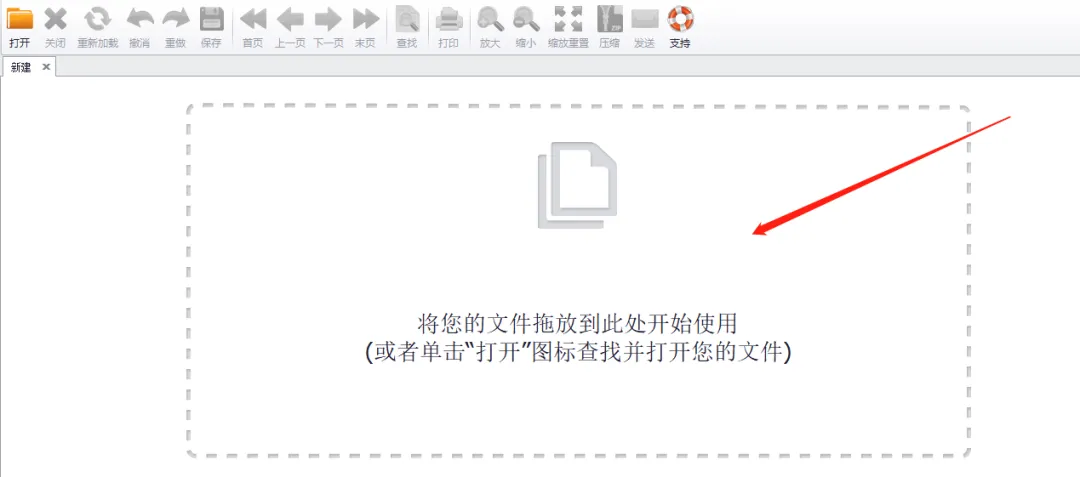This screenshot has width=1080, height=477.
Task: Save with the 保存 floppy disk icon
Action: (211, 19)
